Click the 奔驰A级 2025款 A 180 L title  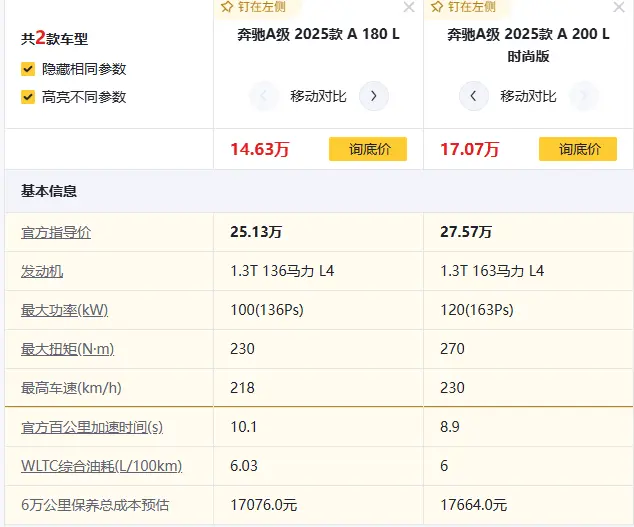(318, 34)
